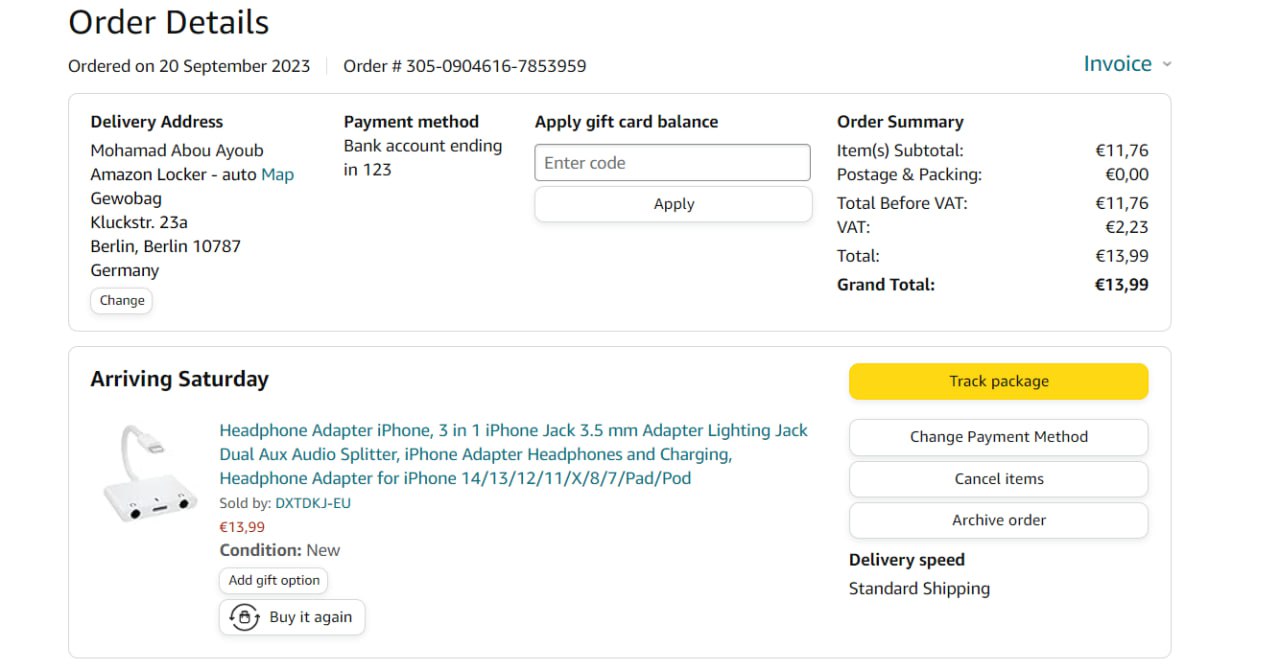Click the Arriving Saturday heading
Image resolution: width=1280 pixels, height=670 pixels.
point(179,379)
